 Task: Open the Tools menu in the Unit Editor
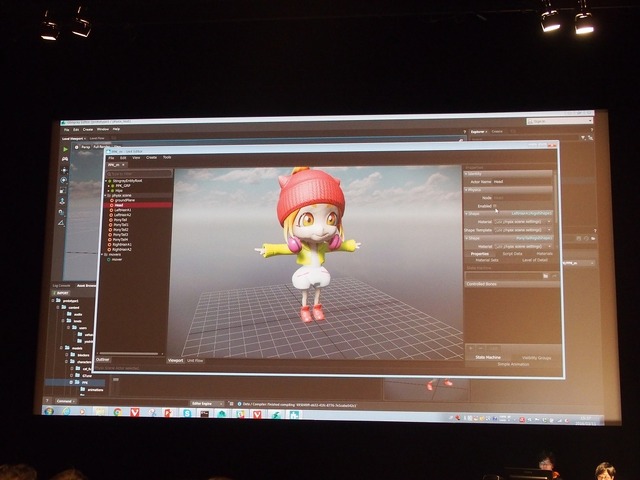(x=167, y=158)
